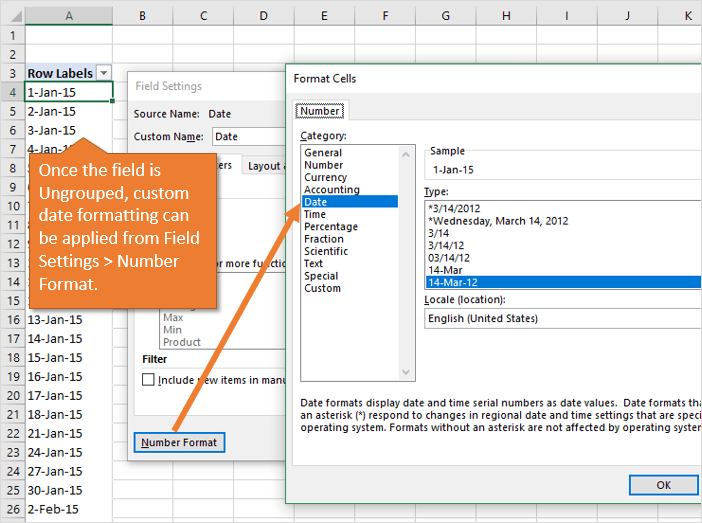Click row 20 header
Screen dimensions: 702x523
tap(11, 396)
